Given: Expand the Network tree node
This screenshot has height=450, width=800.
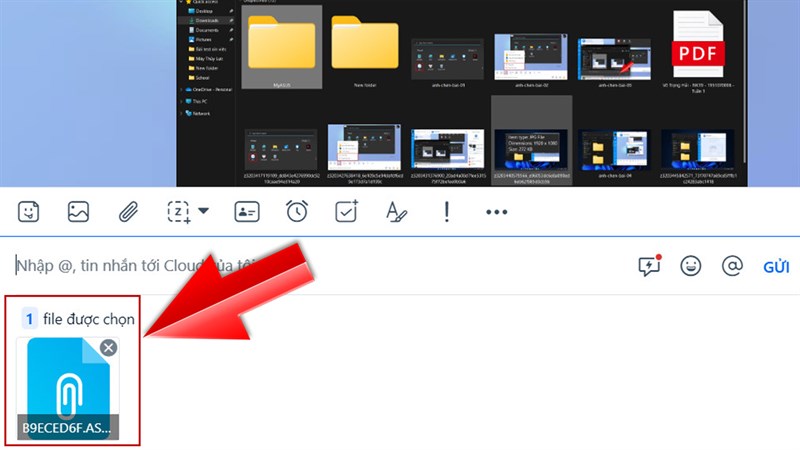Looking at the screenshot, I should click(x=181, y=113).
